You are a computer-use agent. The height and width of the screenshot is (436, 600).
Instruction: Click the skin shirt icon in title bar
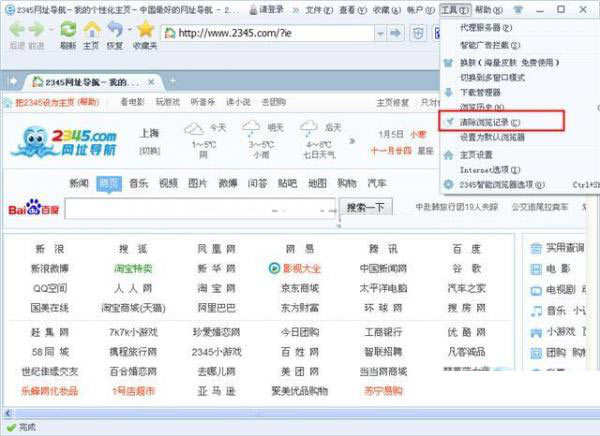point(518,10)
